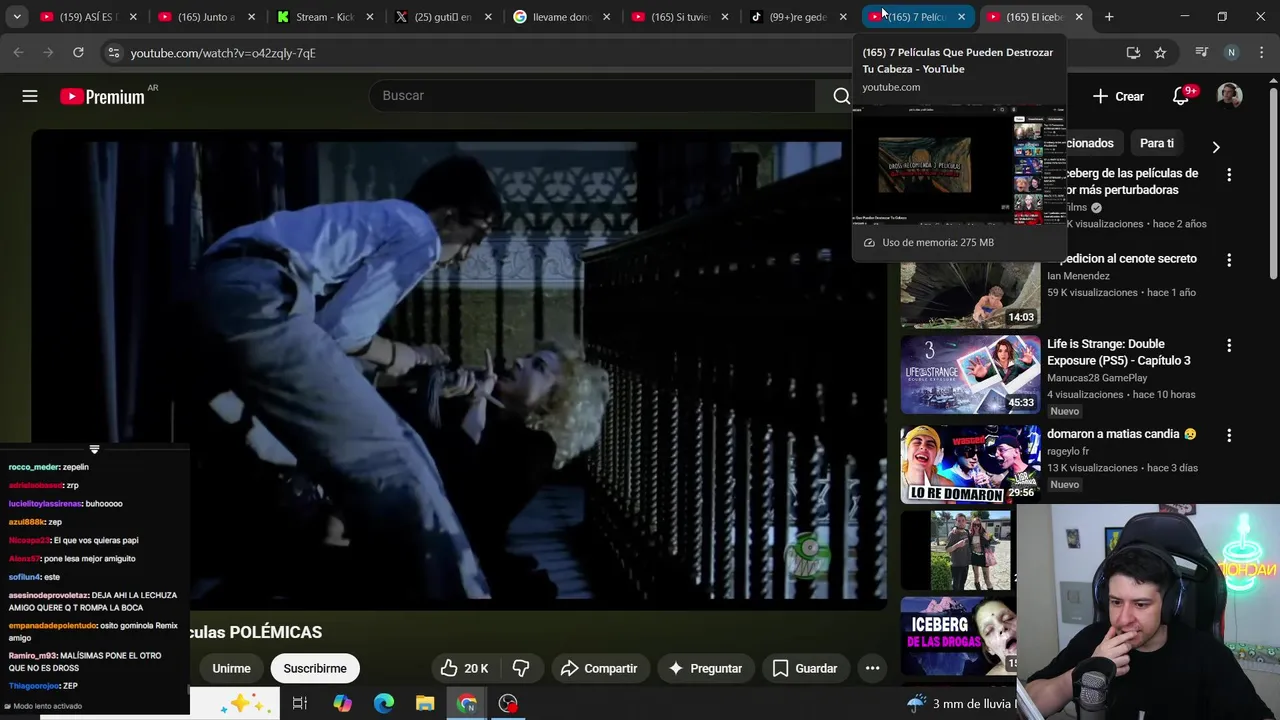Open Microsoft Edge from the taskbar
The image size is (1280, 720).
(x=384, y=704)
